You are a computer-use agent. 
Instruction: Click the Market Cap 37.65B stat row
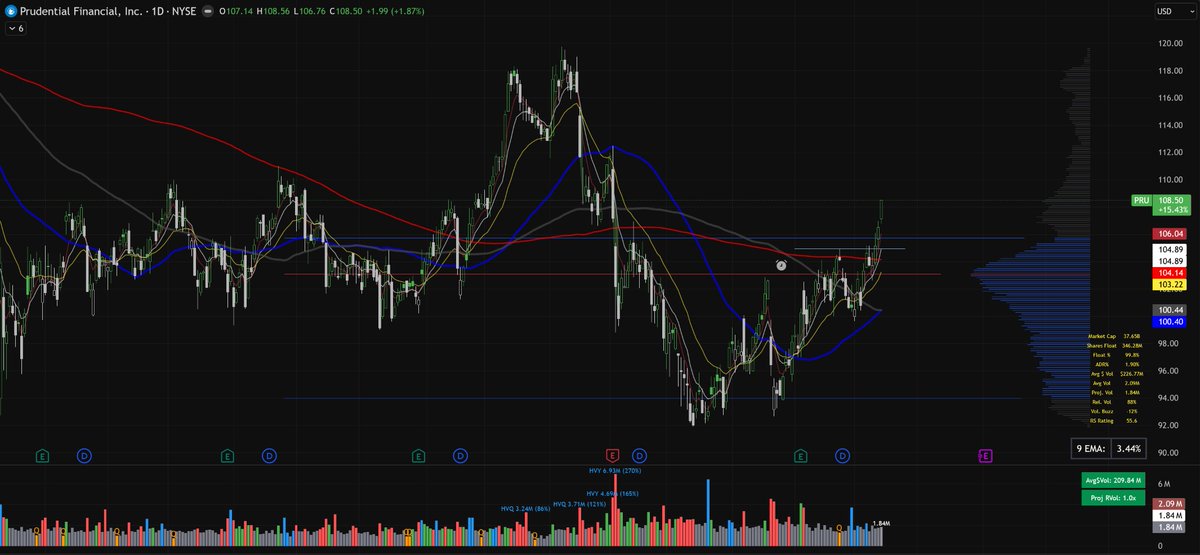point(1114,336)
